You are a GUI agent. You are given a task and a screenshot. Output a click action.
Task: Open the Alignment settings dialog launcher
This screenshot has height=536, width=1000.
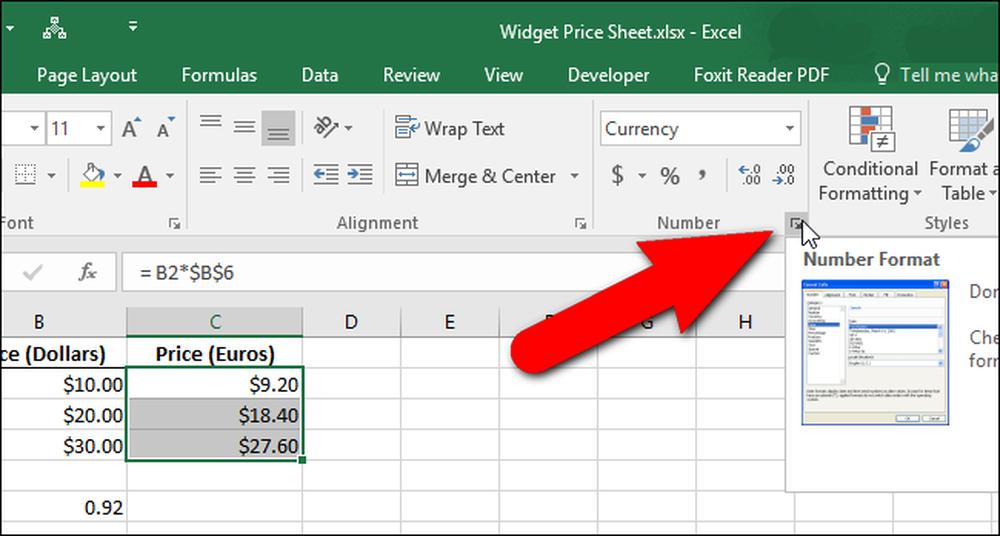coord(580,223)
